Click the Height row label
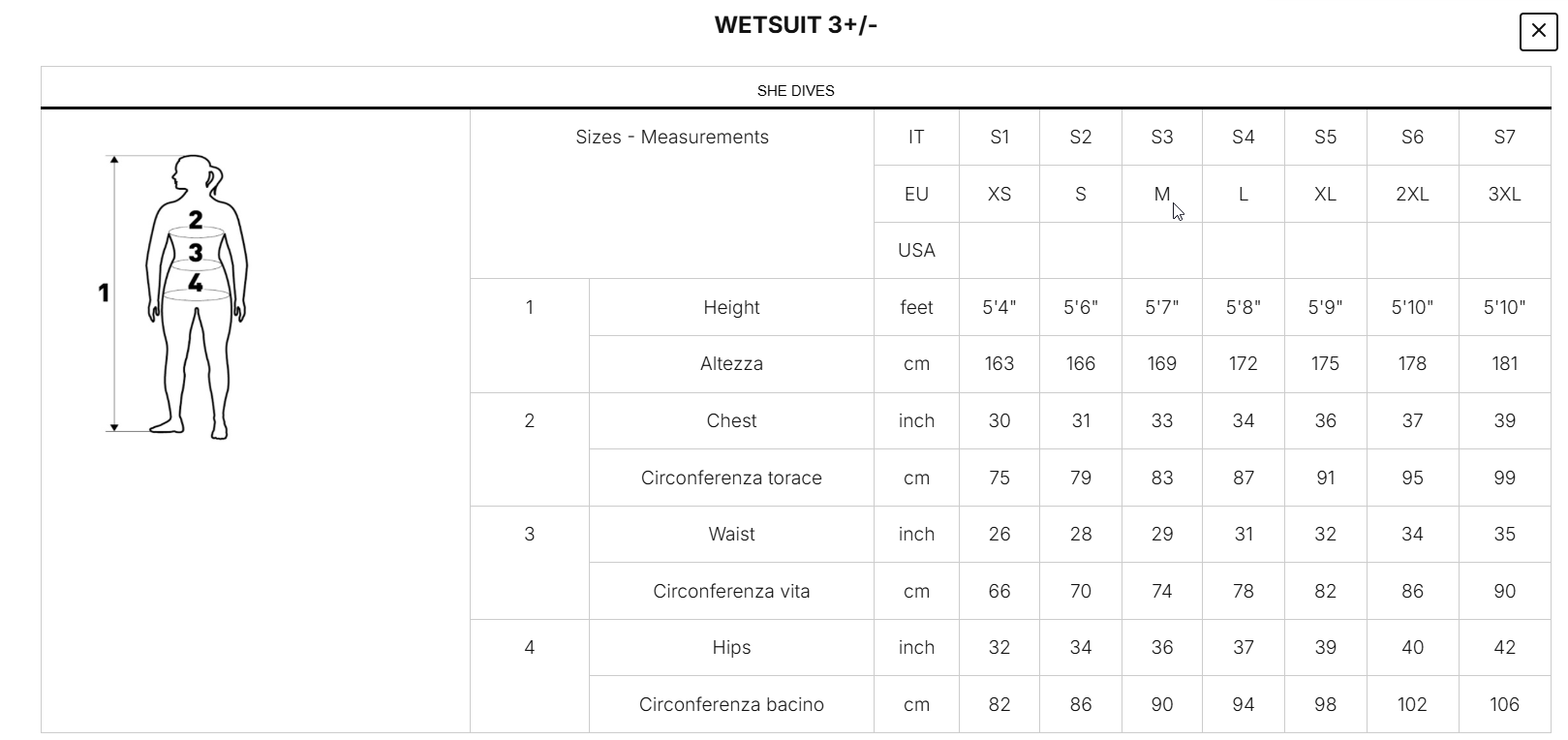 point(731,308)
